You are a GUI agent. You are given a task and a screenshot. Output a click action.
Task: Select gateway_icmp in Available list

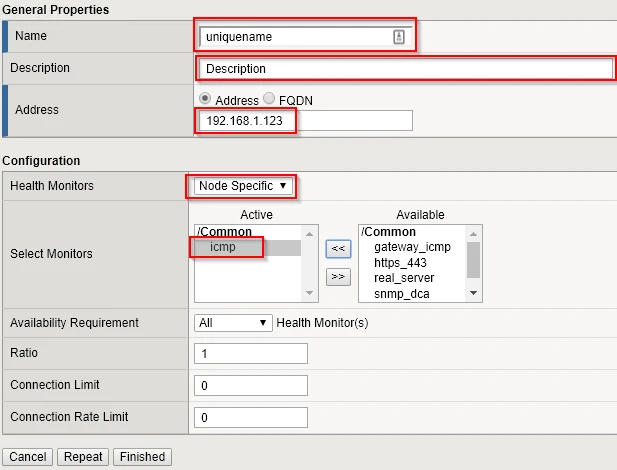(412, 246)
